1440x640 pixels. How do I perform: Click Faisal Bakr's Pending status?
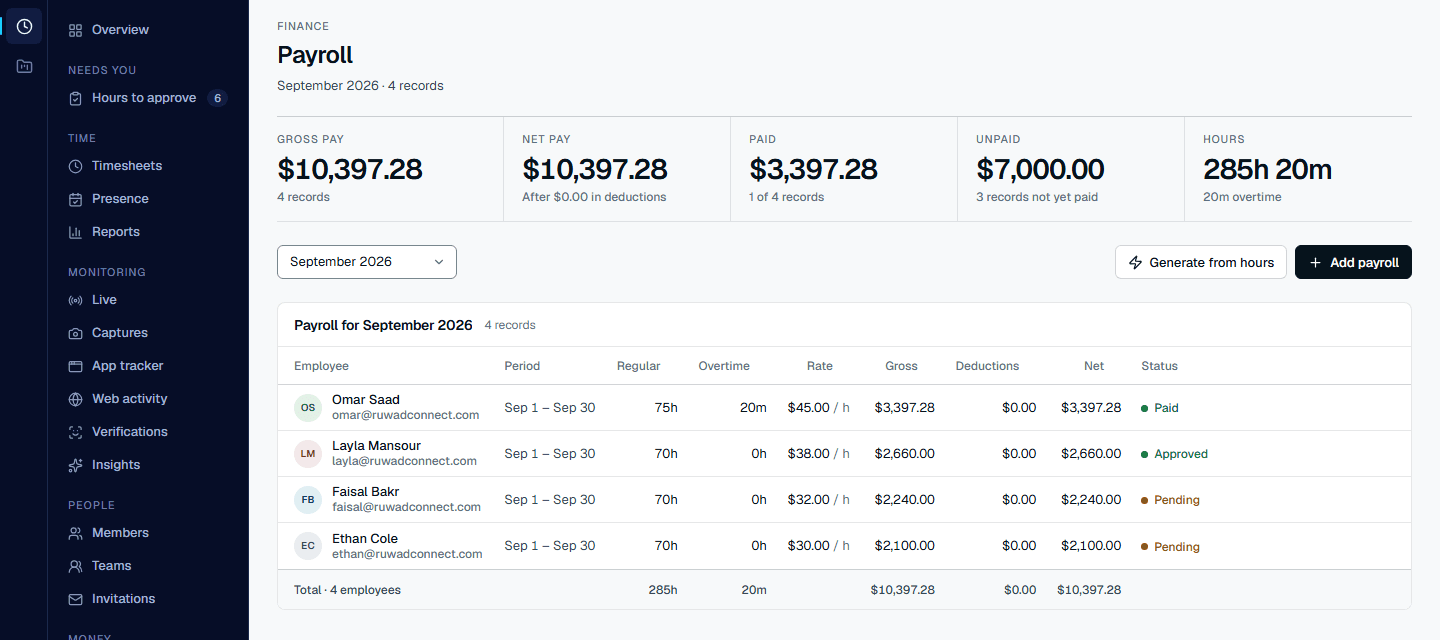click(1171, 500)
